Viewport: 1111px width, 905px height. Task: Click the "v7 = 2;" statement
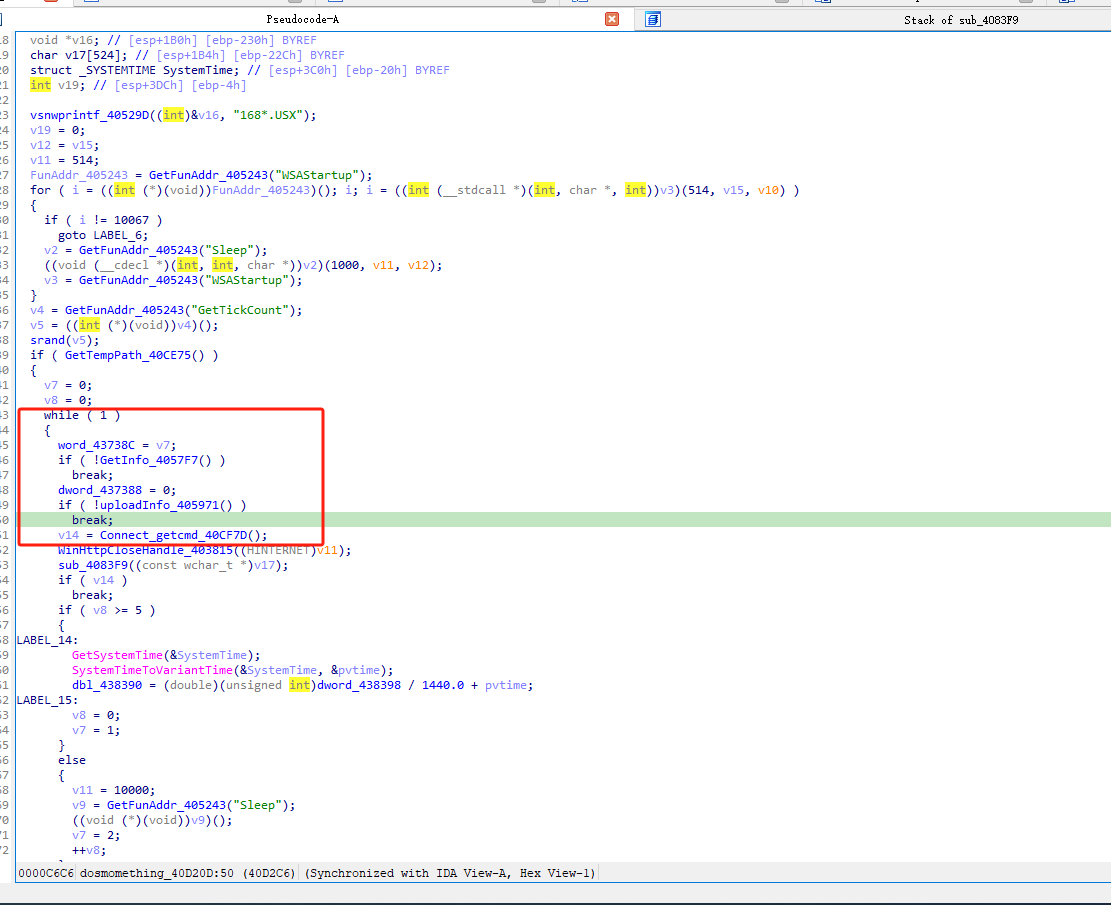point(96,836)
